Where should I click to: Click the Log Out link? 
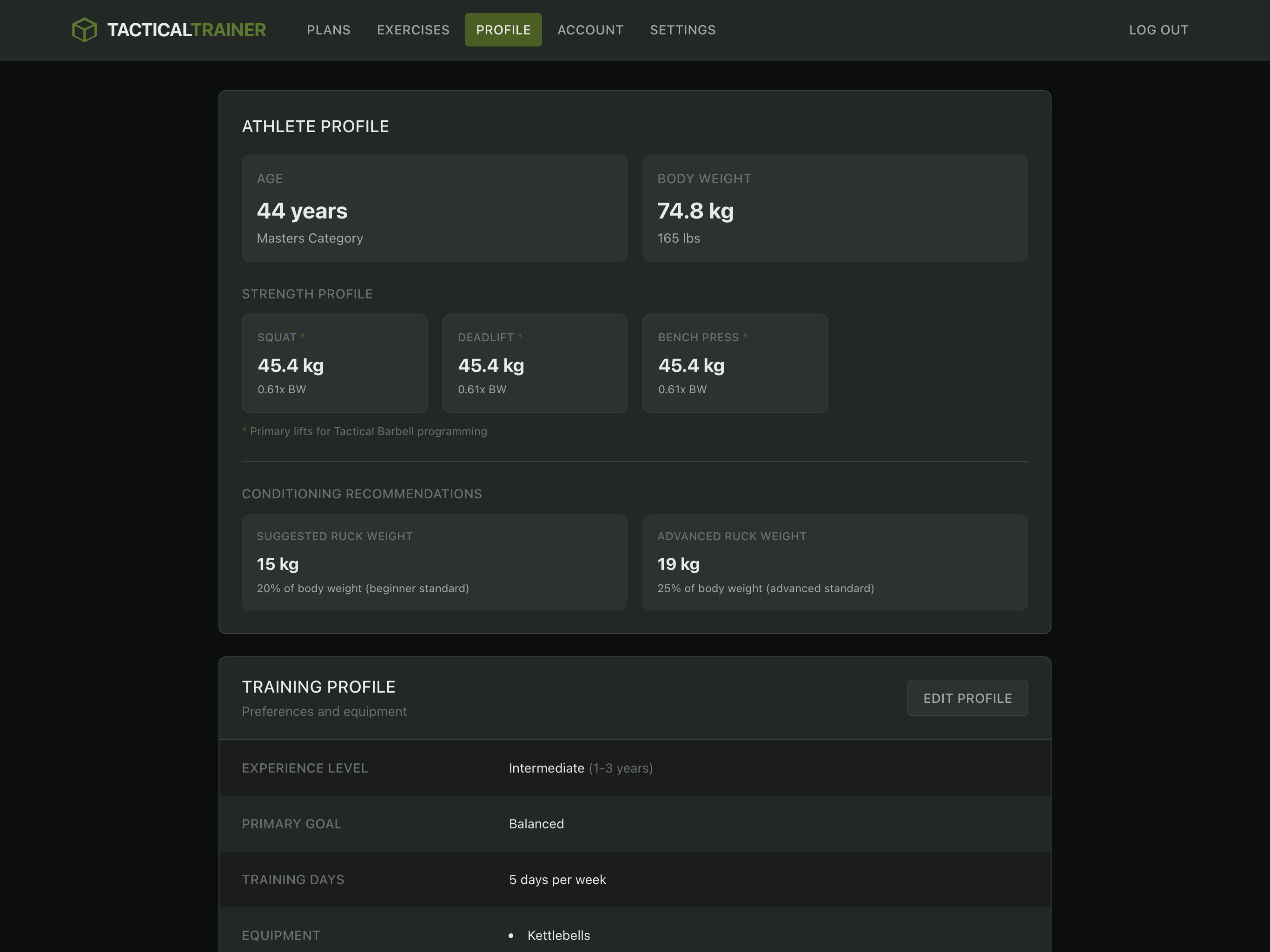[x=1158, y=30]
